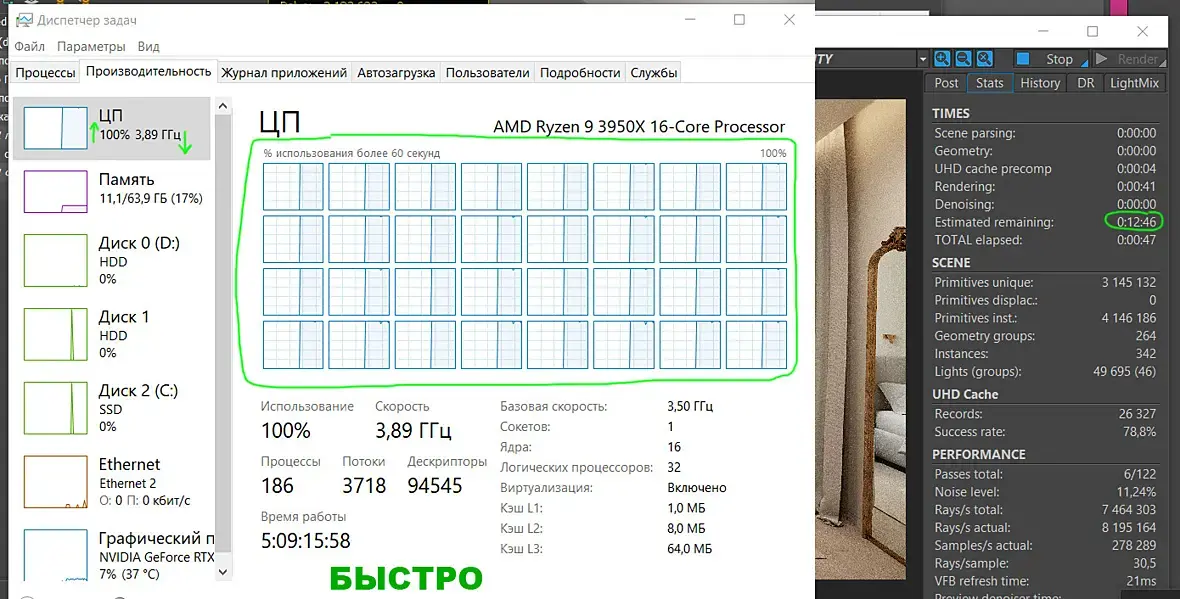Viewport: 1180px width, 599px height.
Task: Click the Кэш L3 value 64,0 МБ
Action: tap(689, 549)
